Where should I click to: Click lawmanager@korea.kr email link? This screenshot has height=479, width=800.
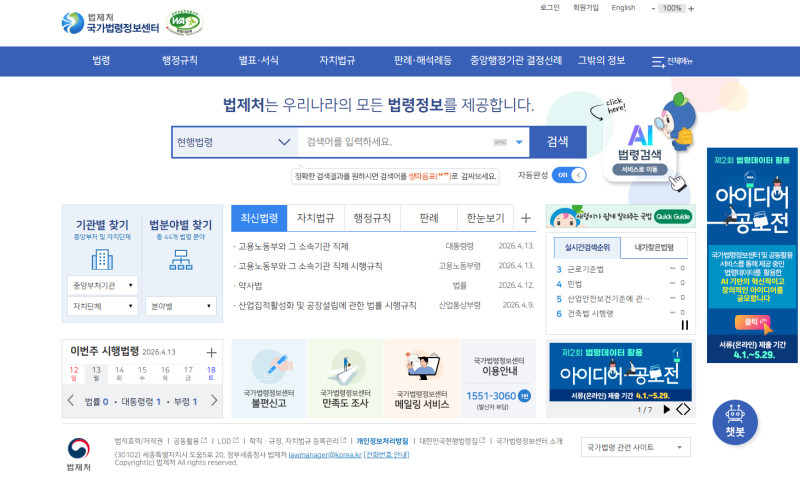(325, 455)
